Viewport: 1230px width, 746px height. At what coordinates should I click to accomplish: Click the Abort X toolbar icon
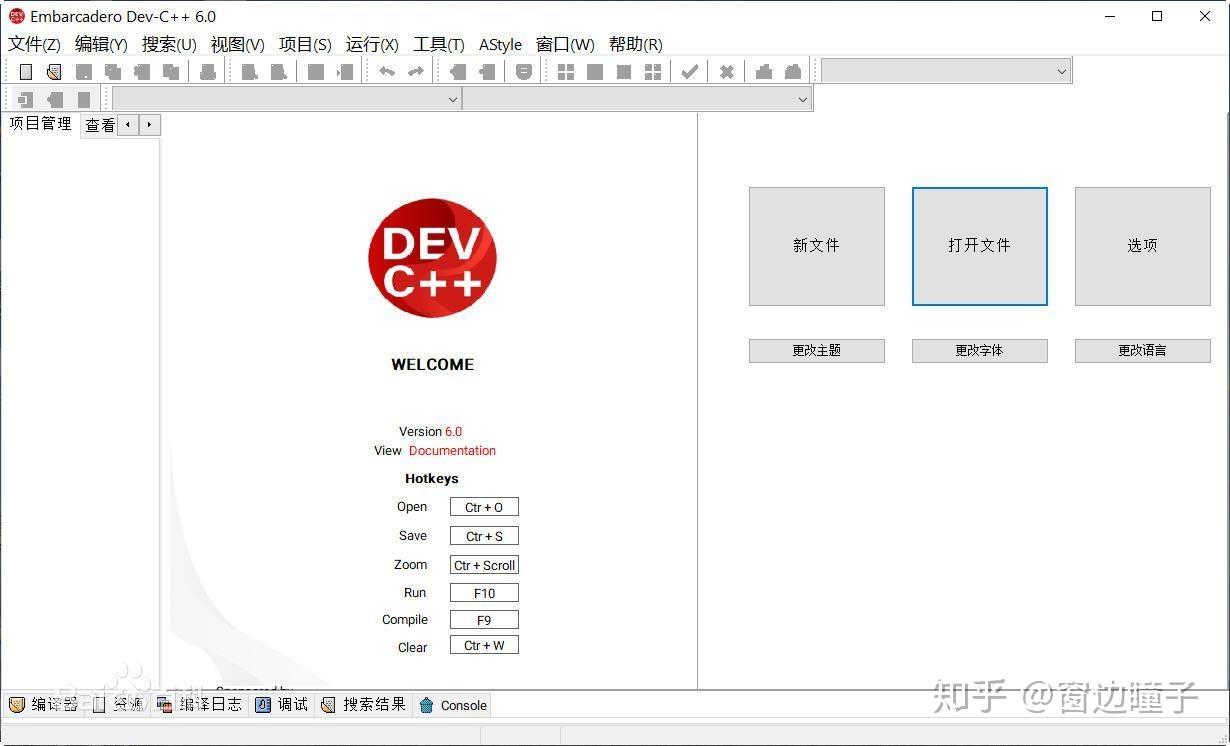click(726, 71)
